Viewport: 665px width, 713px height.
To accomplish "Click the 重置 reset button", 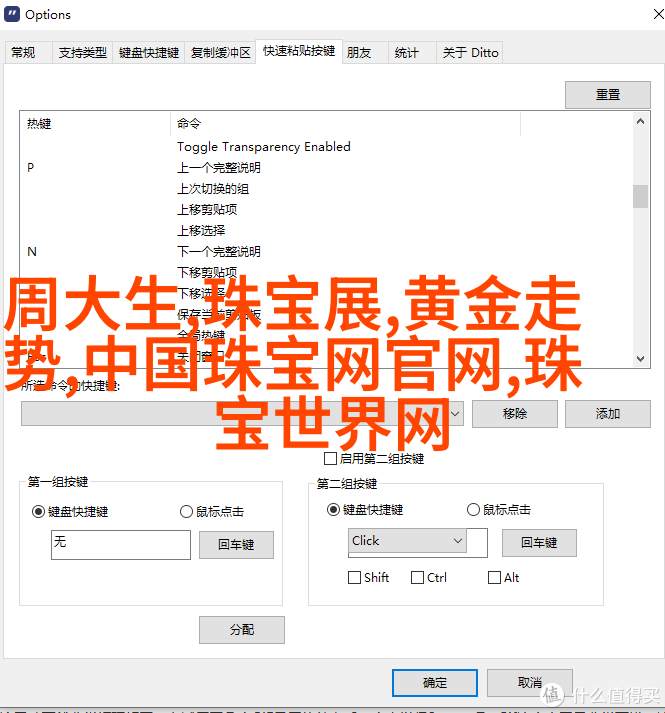I will (608, 95).
